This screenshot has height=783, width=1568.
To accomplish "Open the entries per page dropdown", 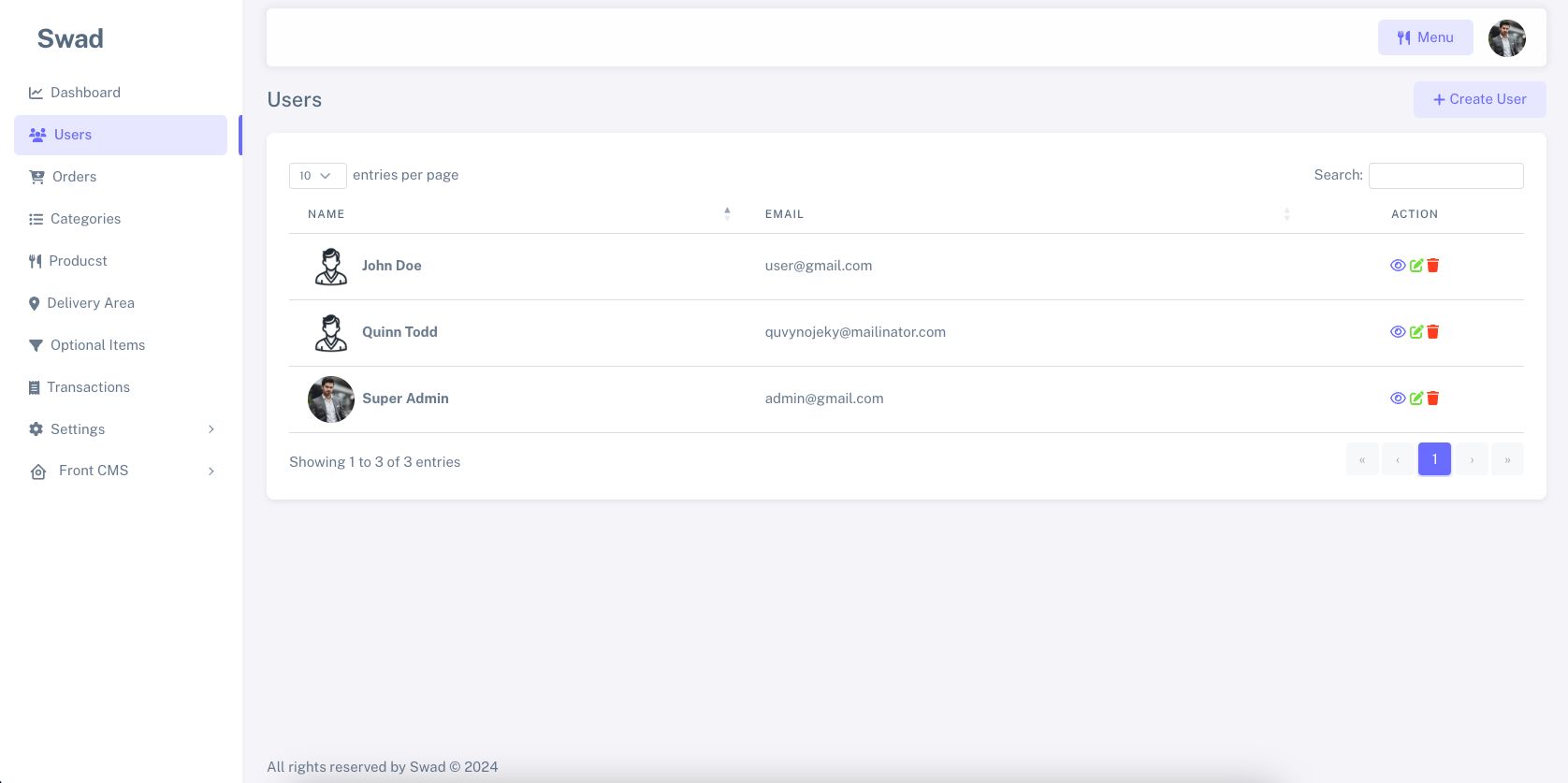I will coord(317,176).
